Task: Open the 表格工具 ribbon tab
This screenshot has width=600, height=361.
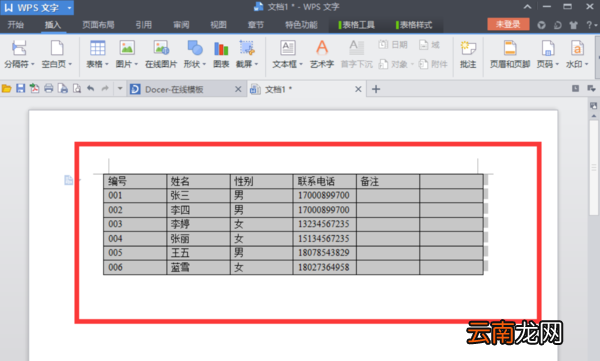Action: (357, 25)
